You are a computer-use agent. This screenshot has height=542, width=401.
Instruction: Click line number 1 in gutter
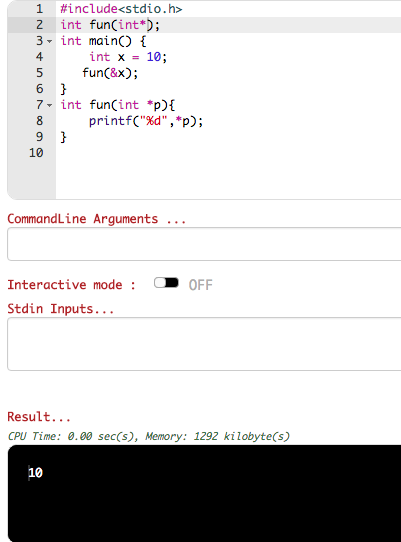39,9
